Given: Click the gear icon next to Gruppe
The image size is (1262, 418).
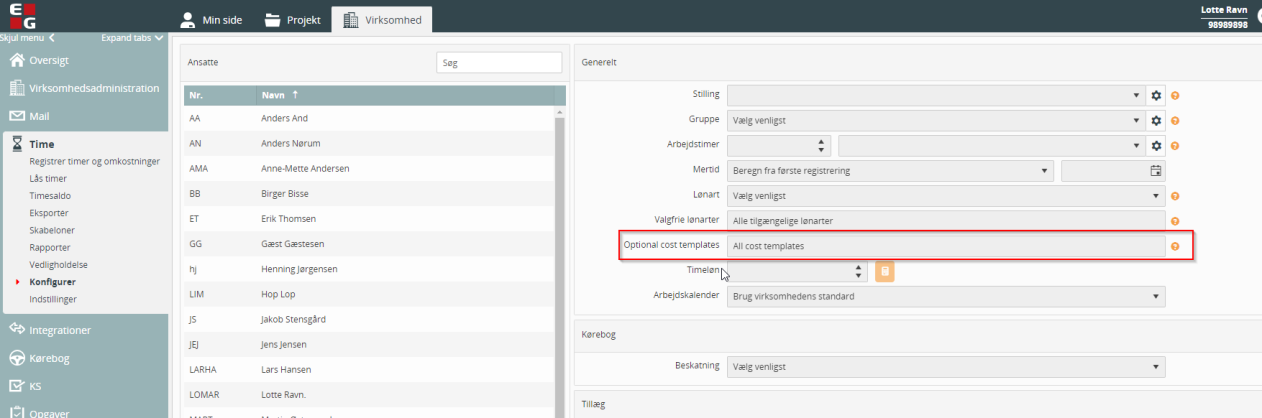Looking at the screenshot, I should 1156,120.
